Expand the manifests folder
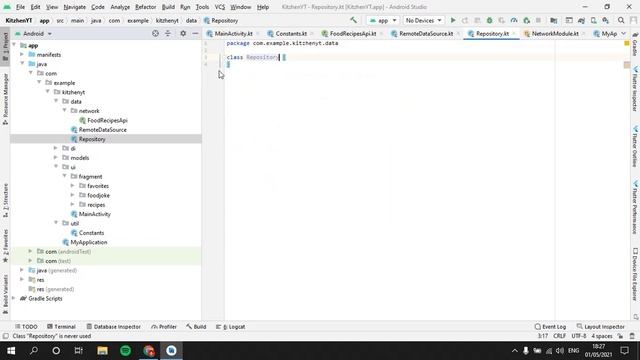640x360 pixels. pyautogui.click(x=22, y=54)
